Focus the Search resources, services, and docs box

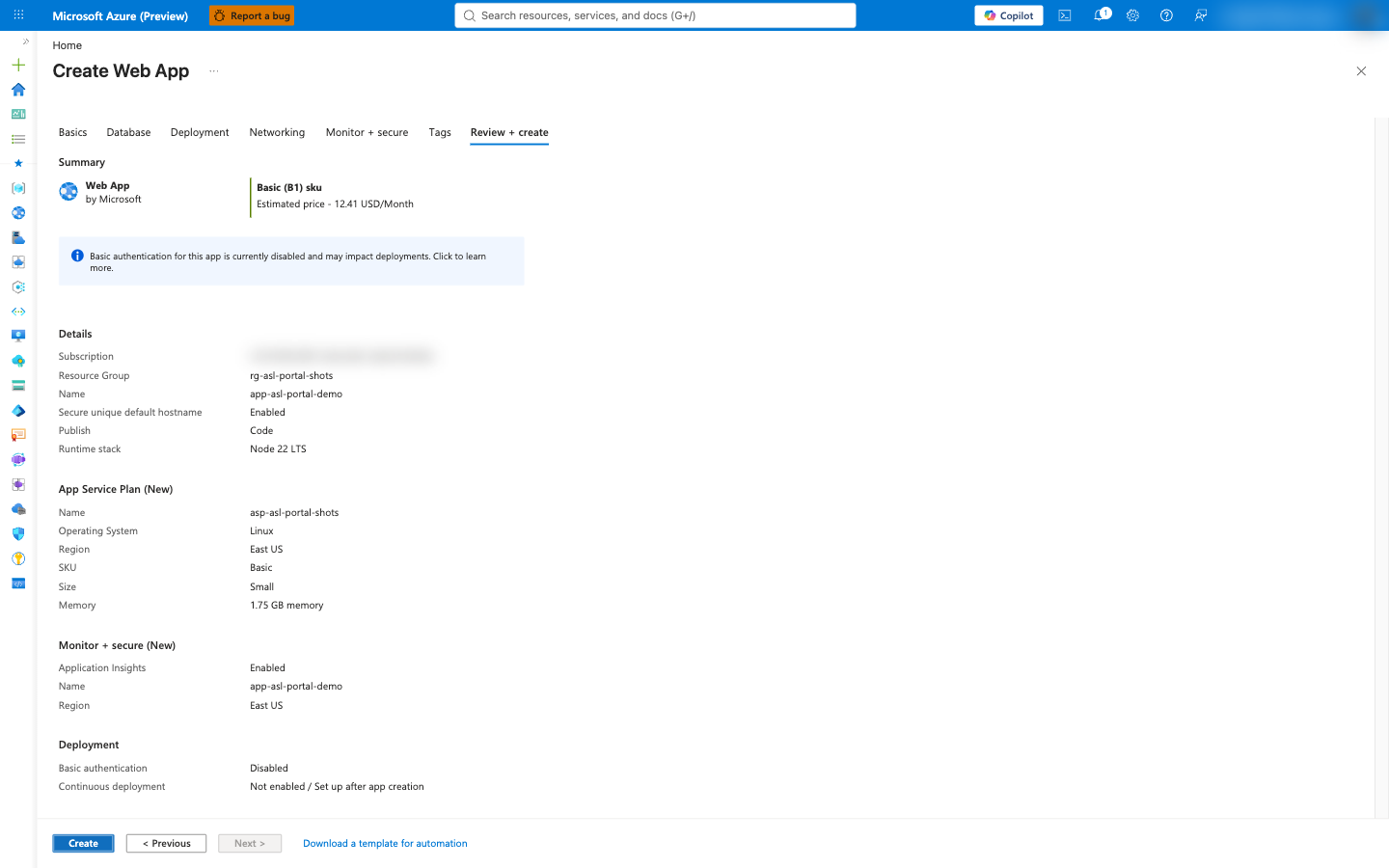[x=655, y=15]
